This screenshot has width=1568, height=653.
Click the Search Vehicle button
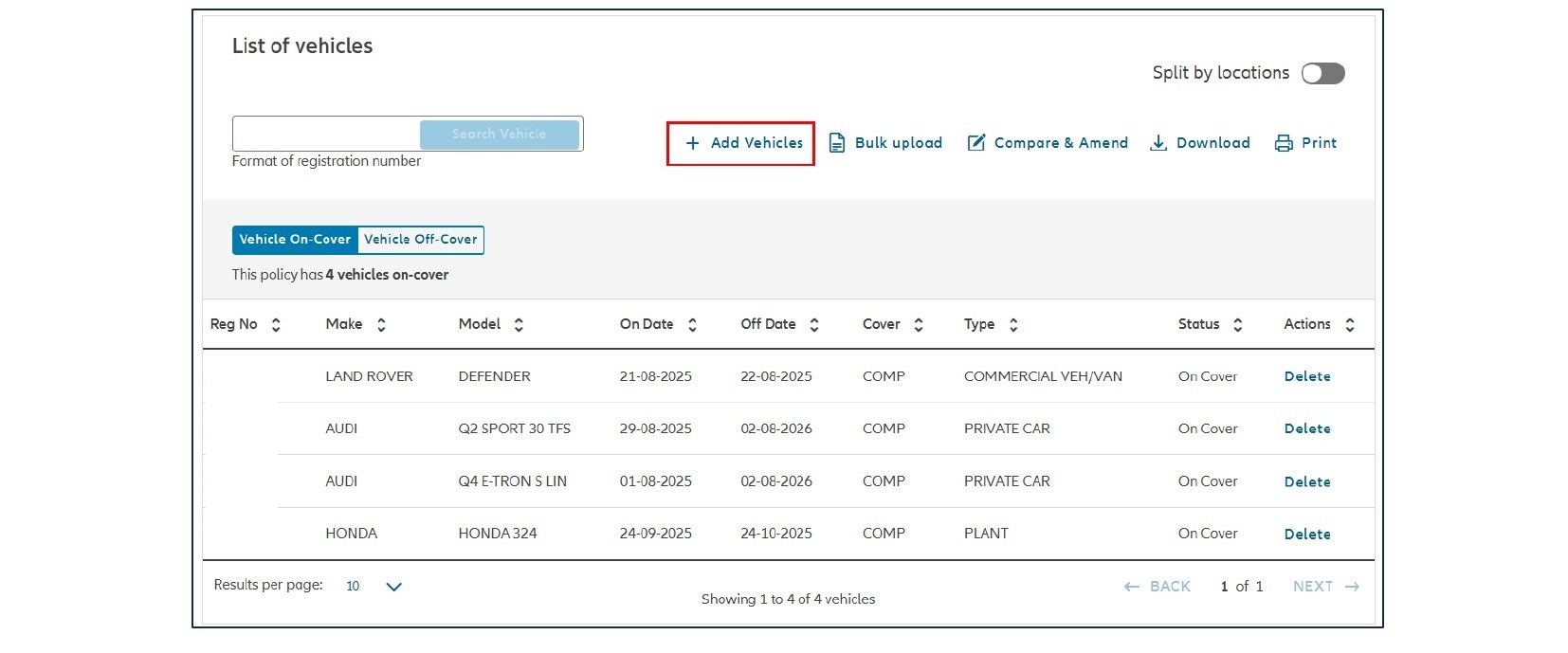500,135
